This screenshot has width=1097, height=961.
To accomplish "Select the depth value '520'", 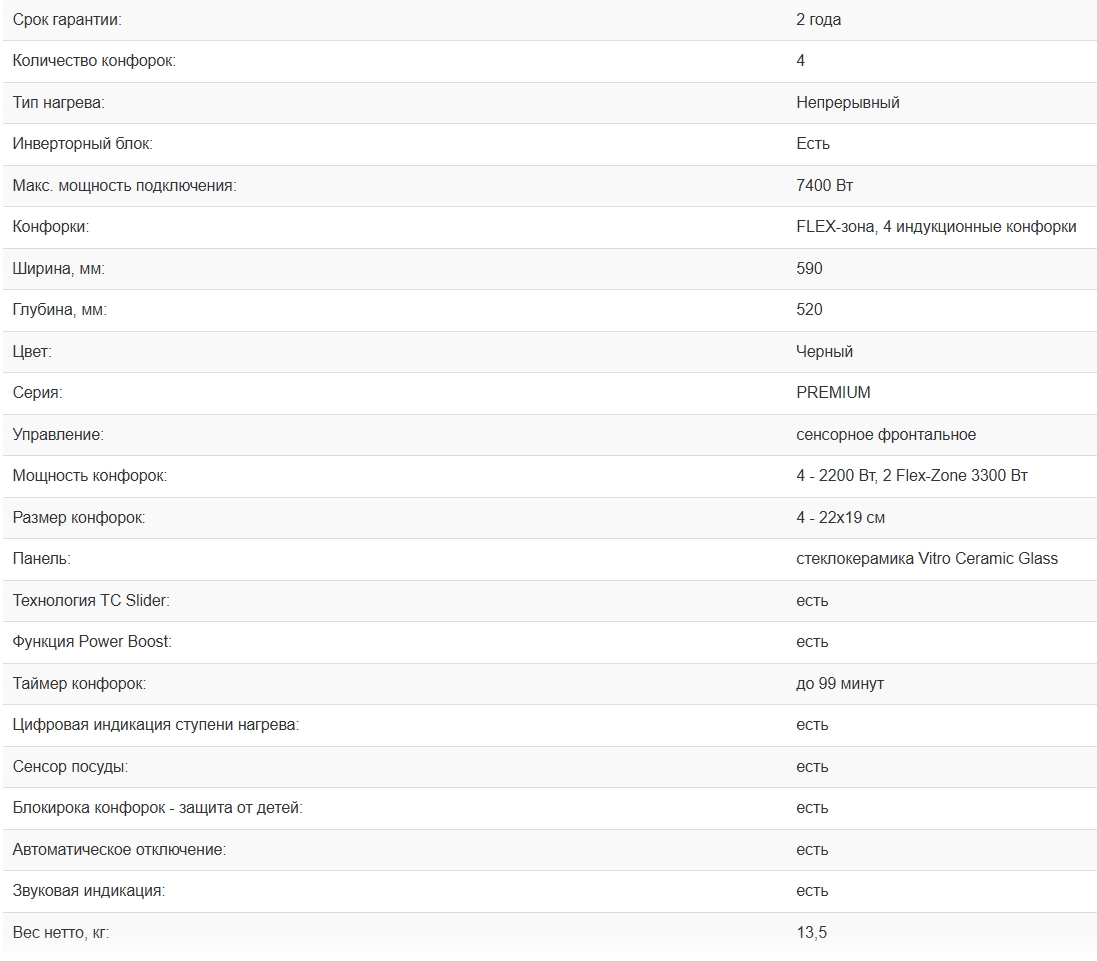I will pyautogui.click(x=809, y=310).
